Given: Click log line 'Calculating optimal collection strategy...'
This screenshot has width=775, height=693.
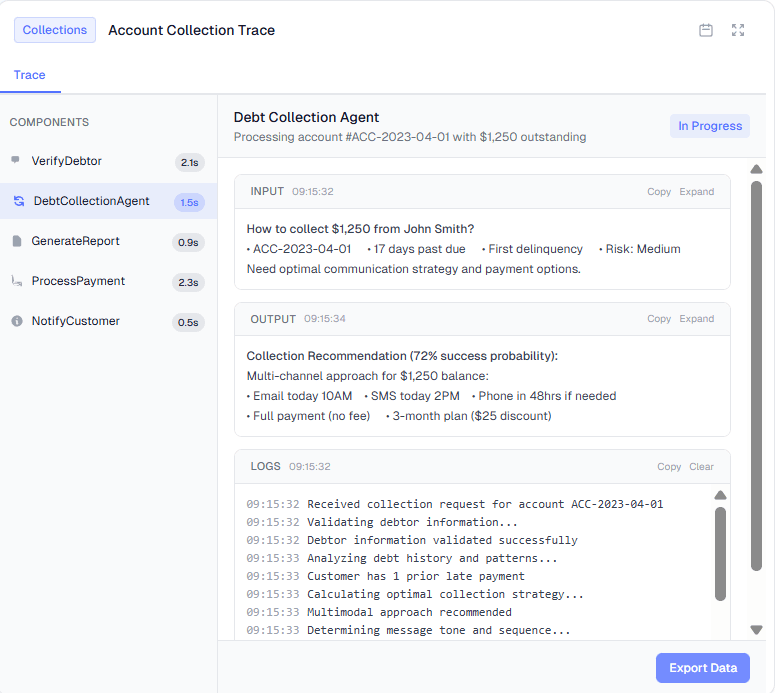Looking at the screenshot, I should click(415, 594).
